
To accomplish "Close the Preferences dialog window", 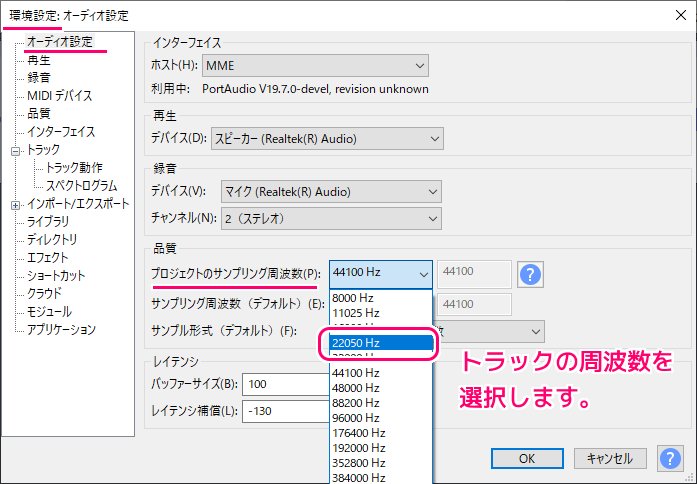I will coord(674,16).
